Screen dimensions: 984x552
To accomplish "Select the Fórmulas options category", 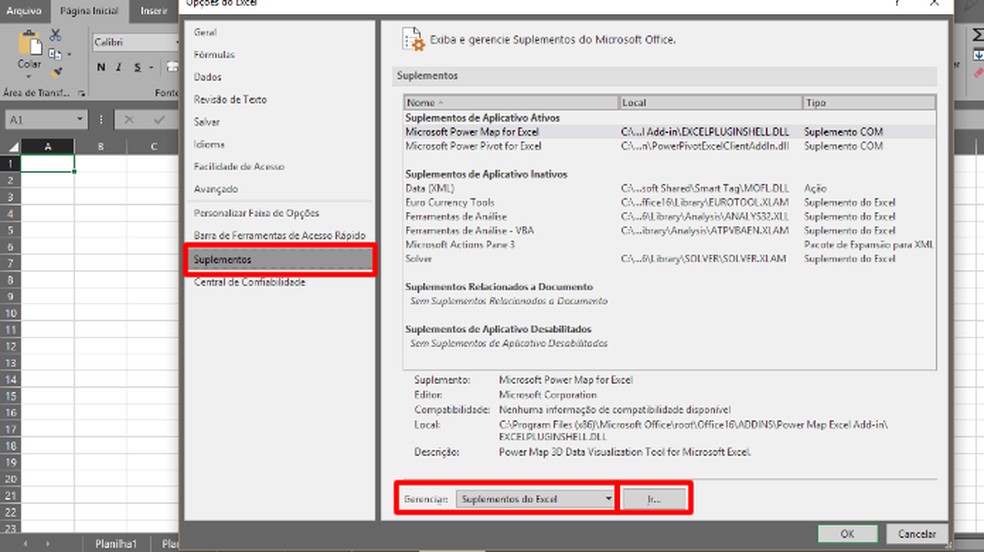I will tap(279, 55).
